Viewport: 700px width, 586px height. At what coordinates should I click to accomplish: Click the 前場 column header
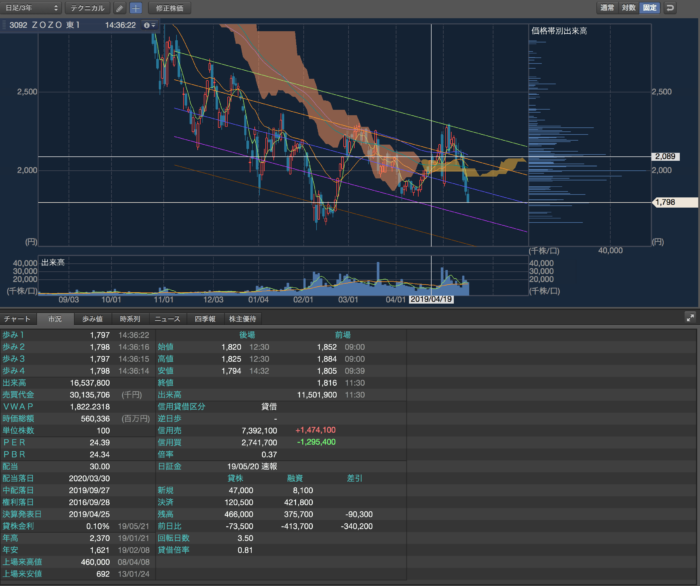343,335
